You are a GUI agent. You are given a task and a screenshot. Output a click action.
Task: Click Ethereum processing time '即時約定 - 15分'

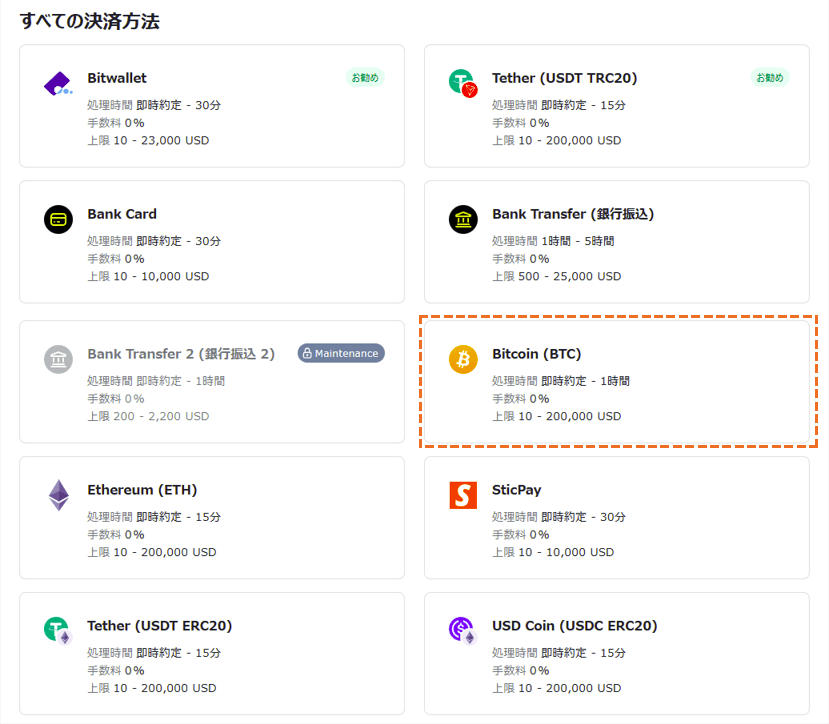(179, 516)
